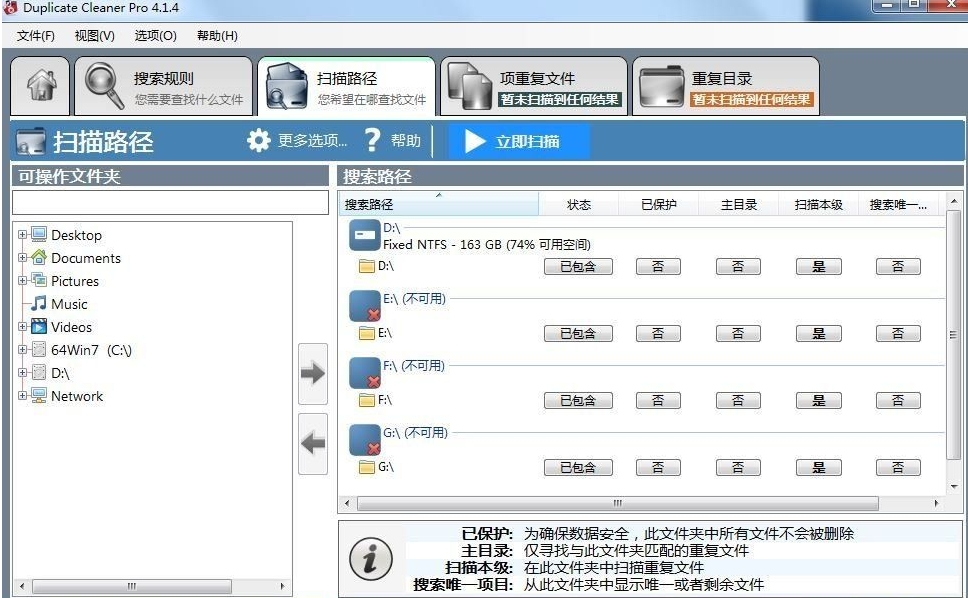Select the Music item in folder tree

click(x=69, y=304)
